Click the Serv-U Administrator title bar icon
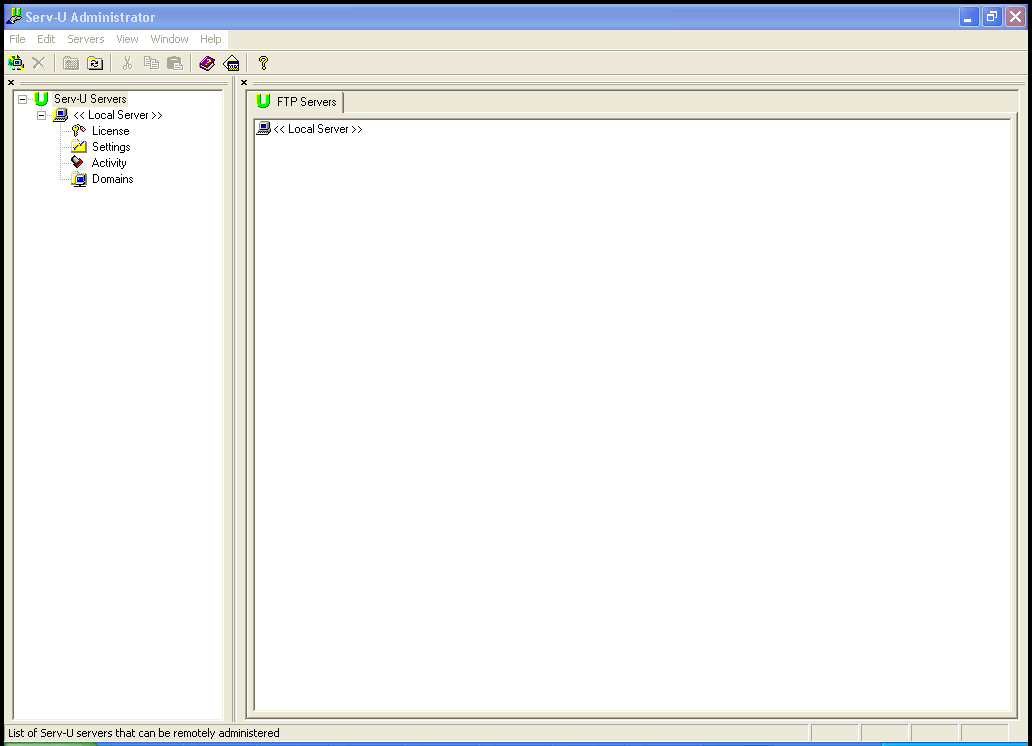Screen dimensions: 1032x746 [x=14, y=16]
